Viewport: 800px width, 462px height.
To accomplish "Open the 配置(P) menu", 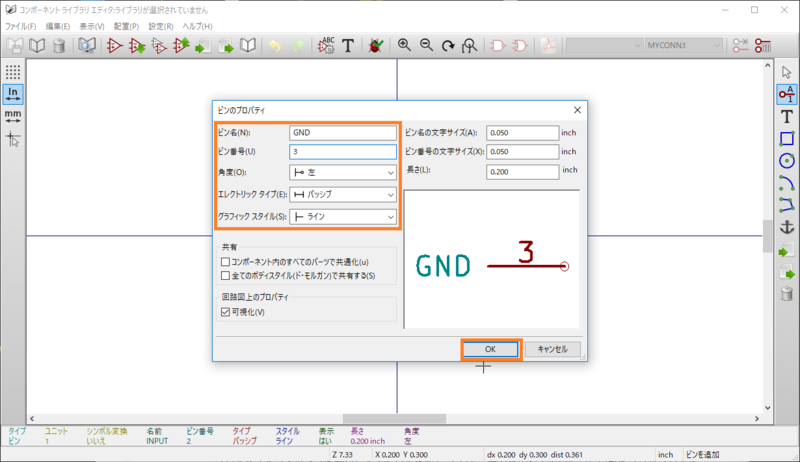I will [x=126, y=26].
